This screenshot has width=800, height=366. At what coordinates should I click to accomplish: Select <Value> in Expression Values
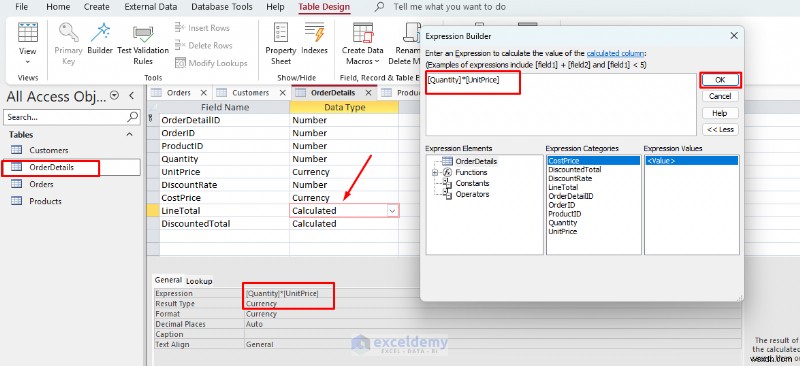[x=691, y=161]
